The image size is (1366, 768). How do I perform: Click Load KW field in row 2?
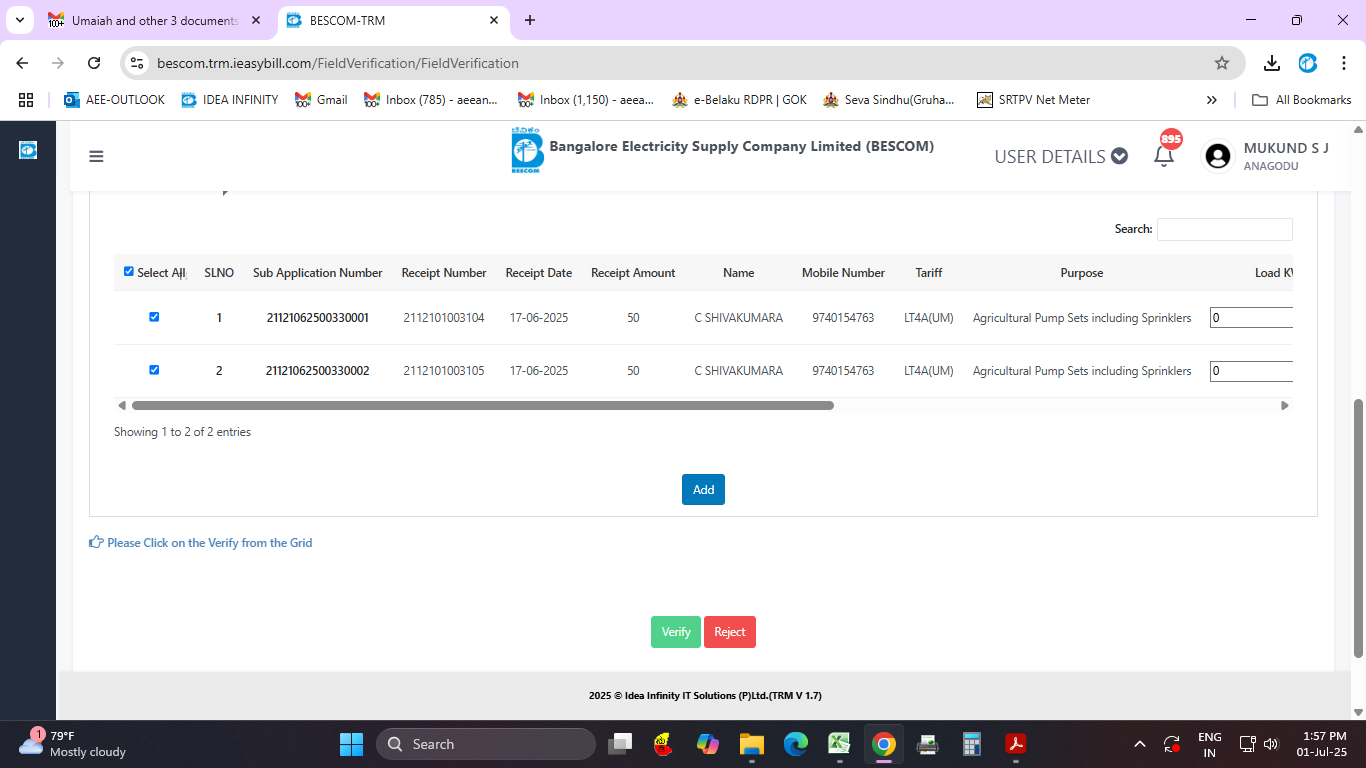pos(1251,371)
